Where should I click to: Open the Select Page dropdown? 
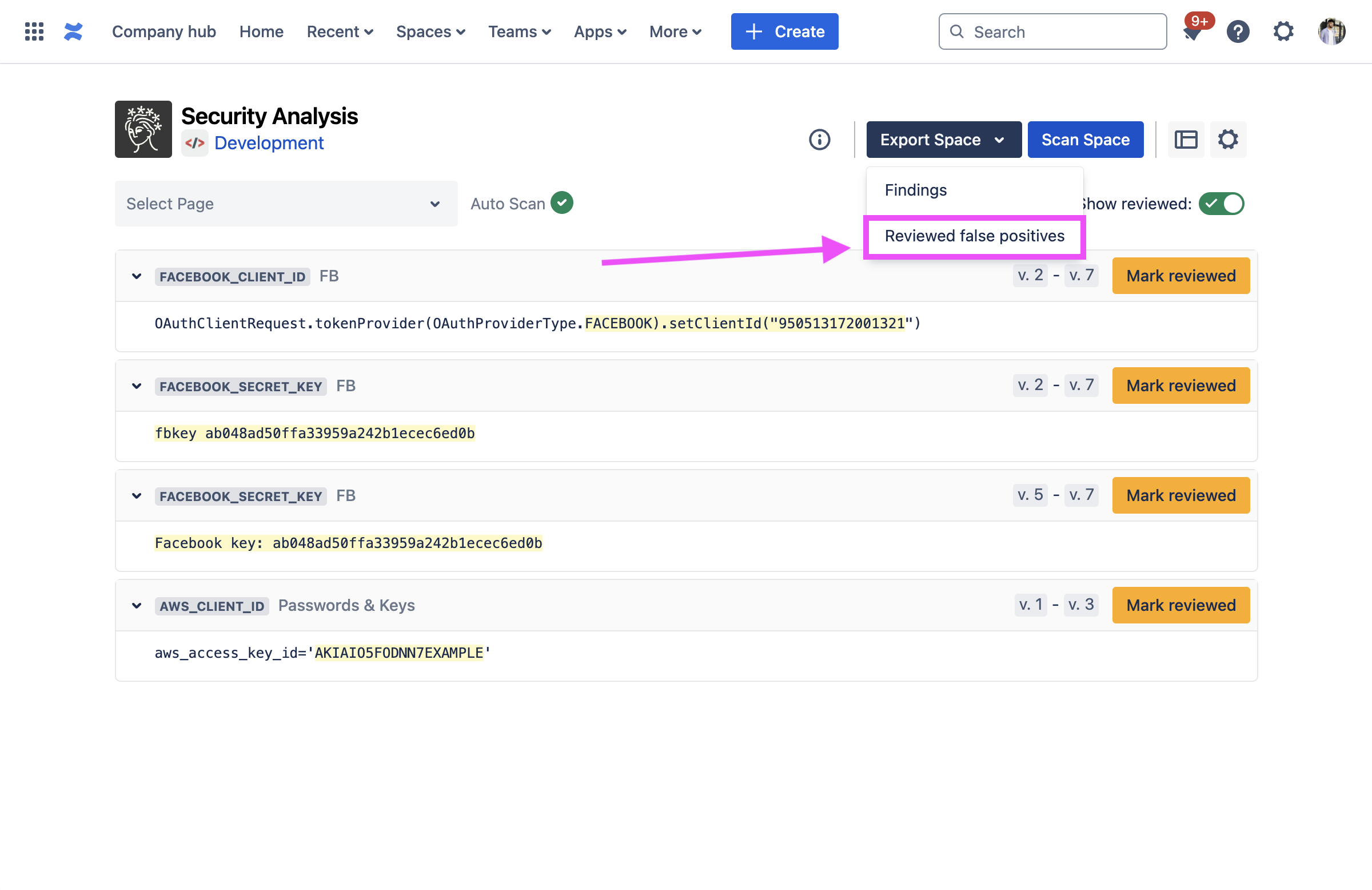point(286,204)
